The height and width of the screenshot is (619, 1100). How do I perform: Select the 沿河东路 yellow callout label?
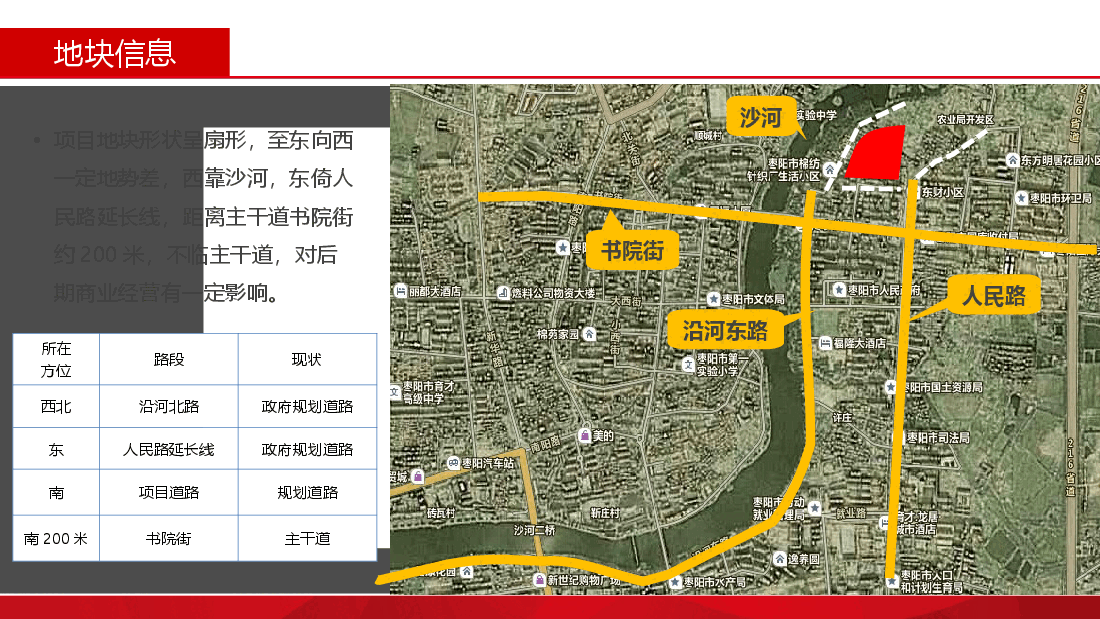pos(725,331)
